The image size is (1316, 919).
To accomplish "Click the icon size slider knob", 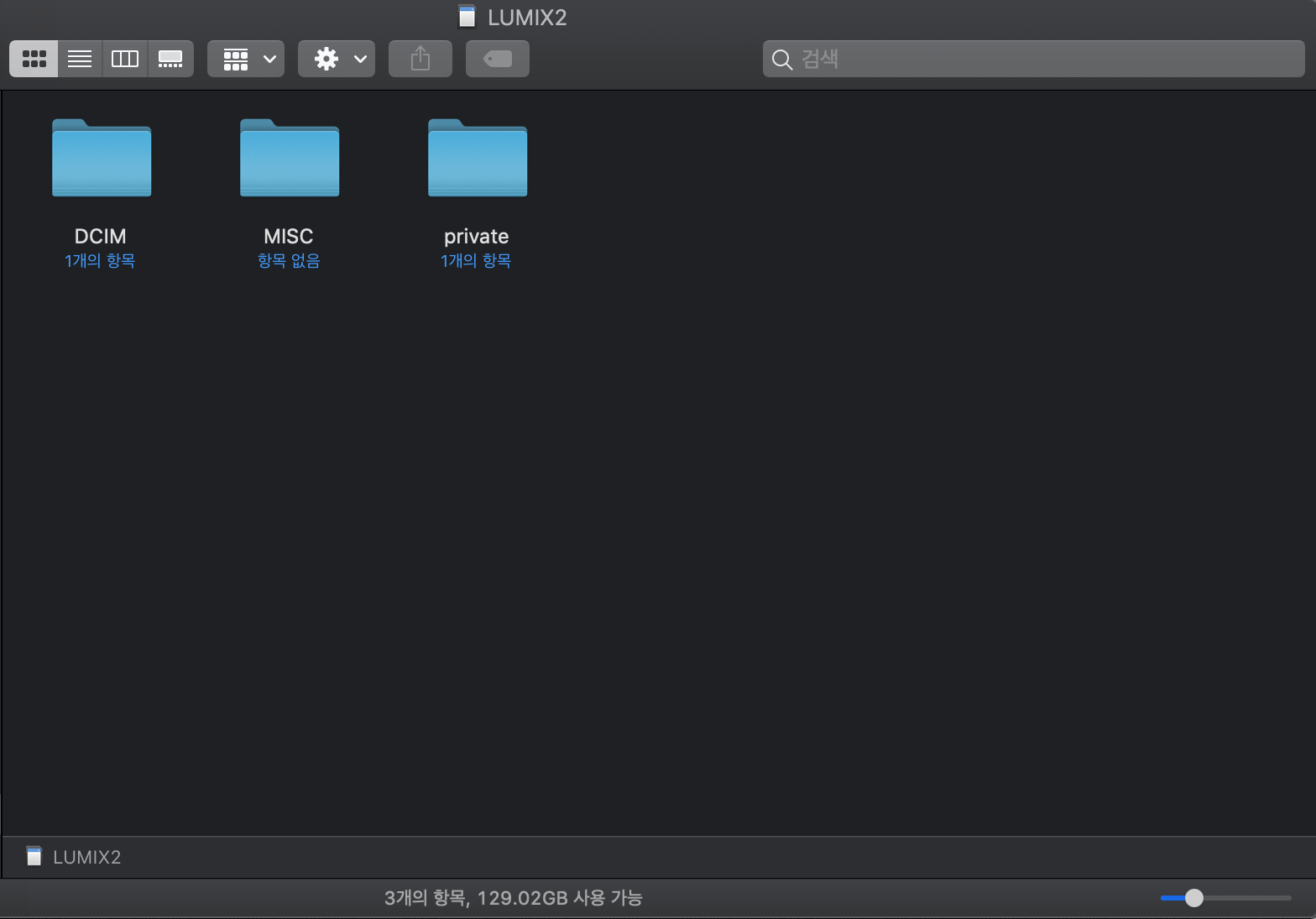I will (x=1193, y=898).
